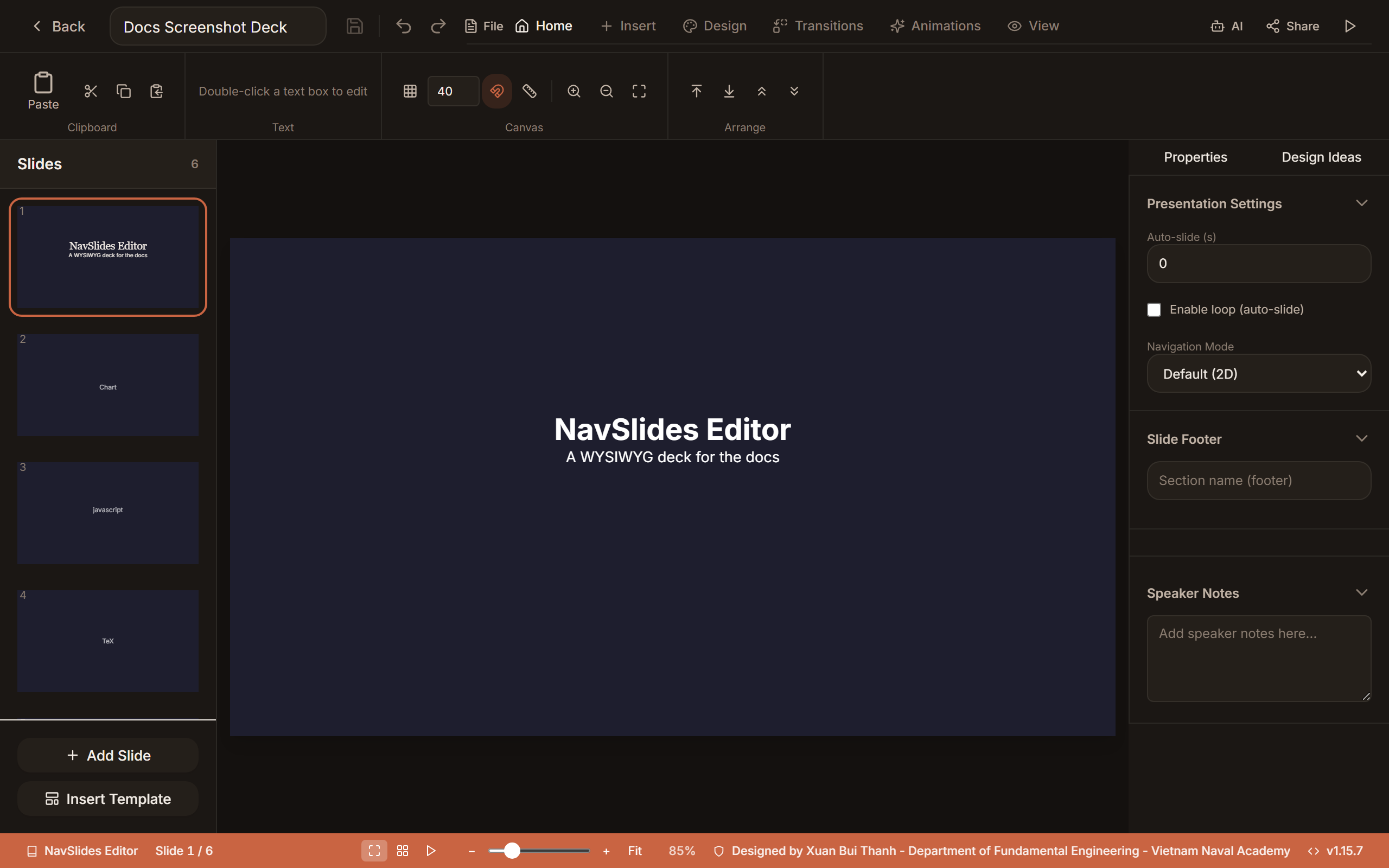Click the NavSlides Editor title on slide canvas

[x=673, y=430]
